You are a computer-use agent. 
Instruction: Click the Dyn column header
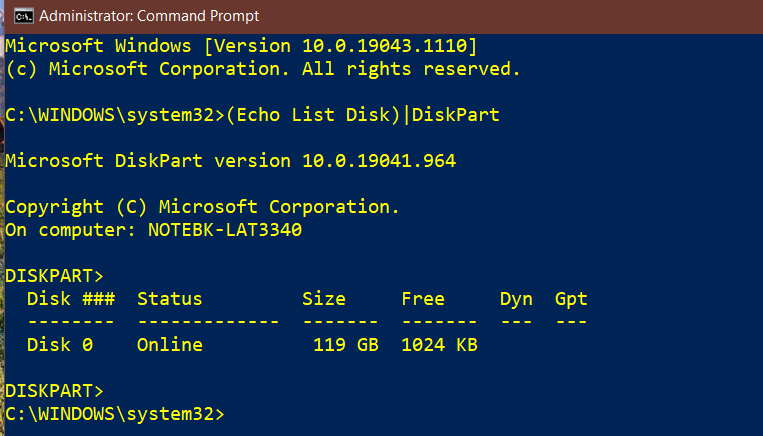tap(516, 300)
